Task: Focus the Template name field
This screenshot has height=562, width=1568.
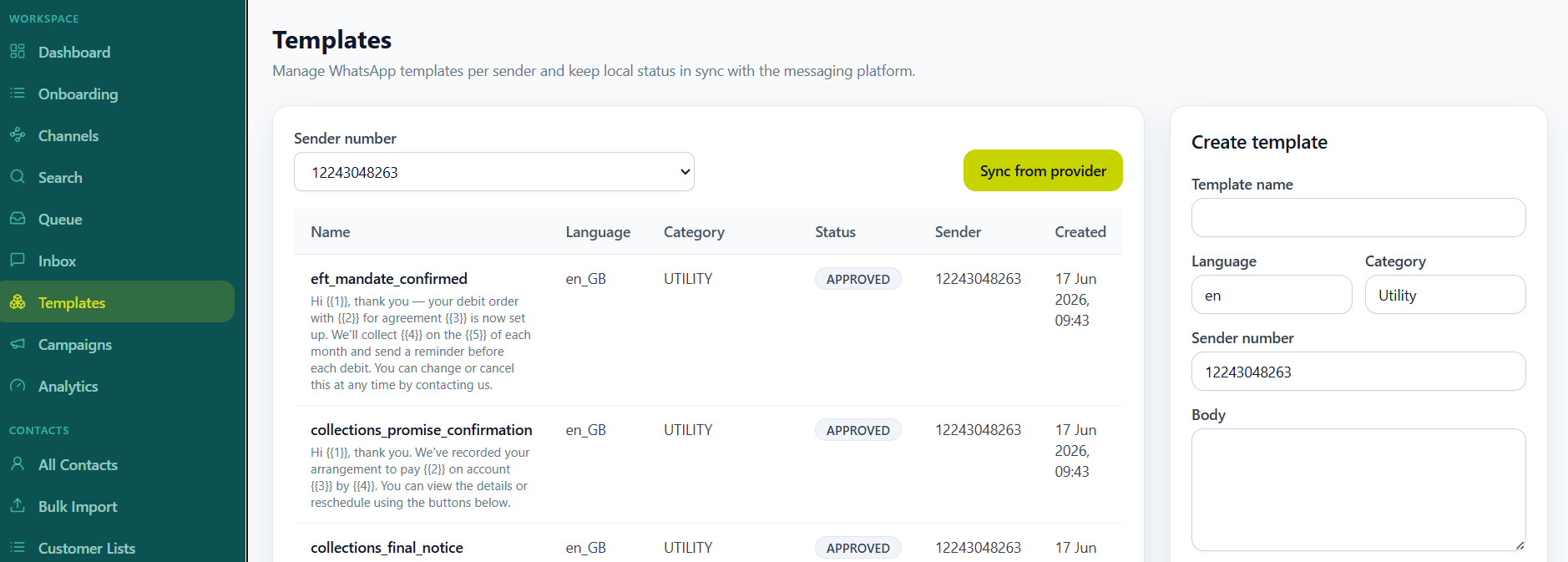Action: click(x=1358, y=218)
